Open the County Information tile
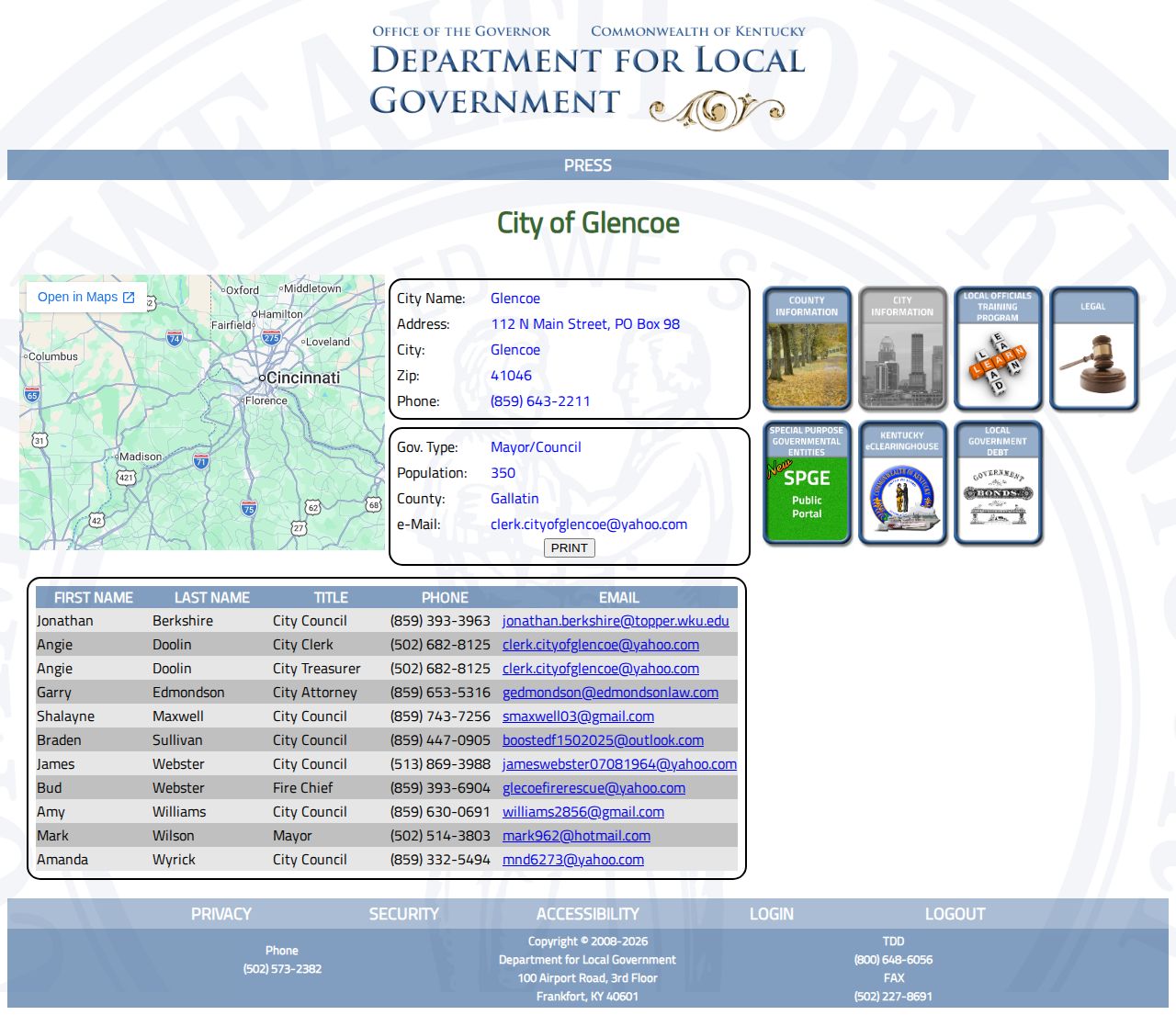1176x1015 pixels. (807, 348)
